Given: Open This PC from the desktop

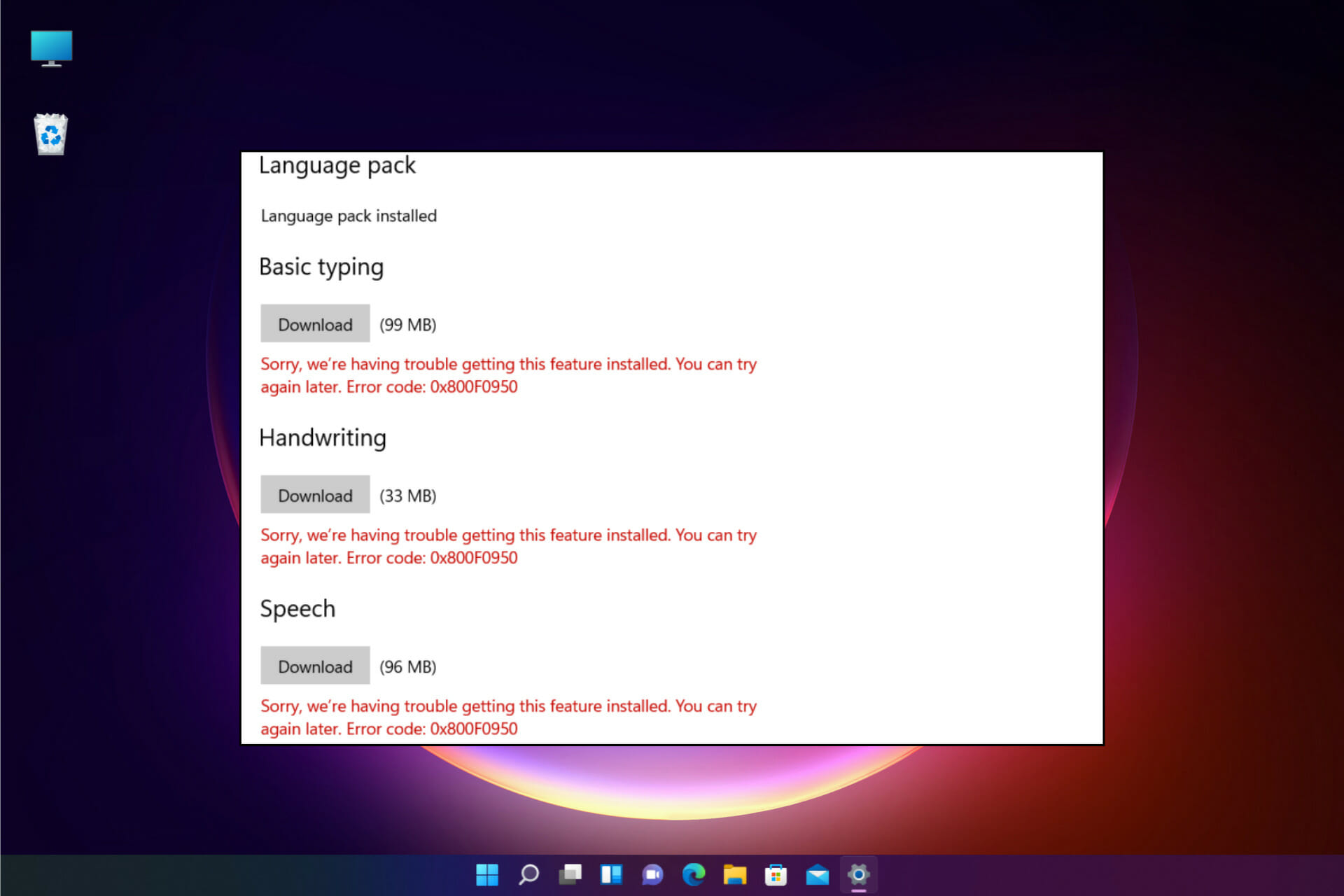Looking at the screenshot, I should [51, 49].
